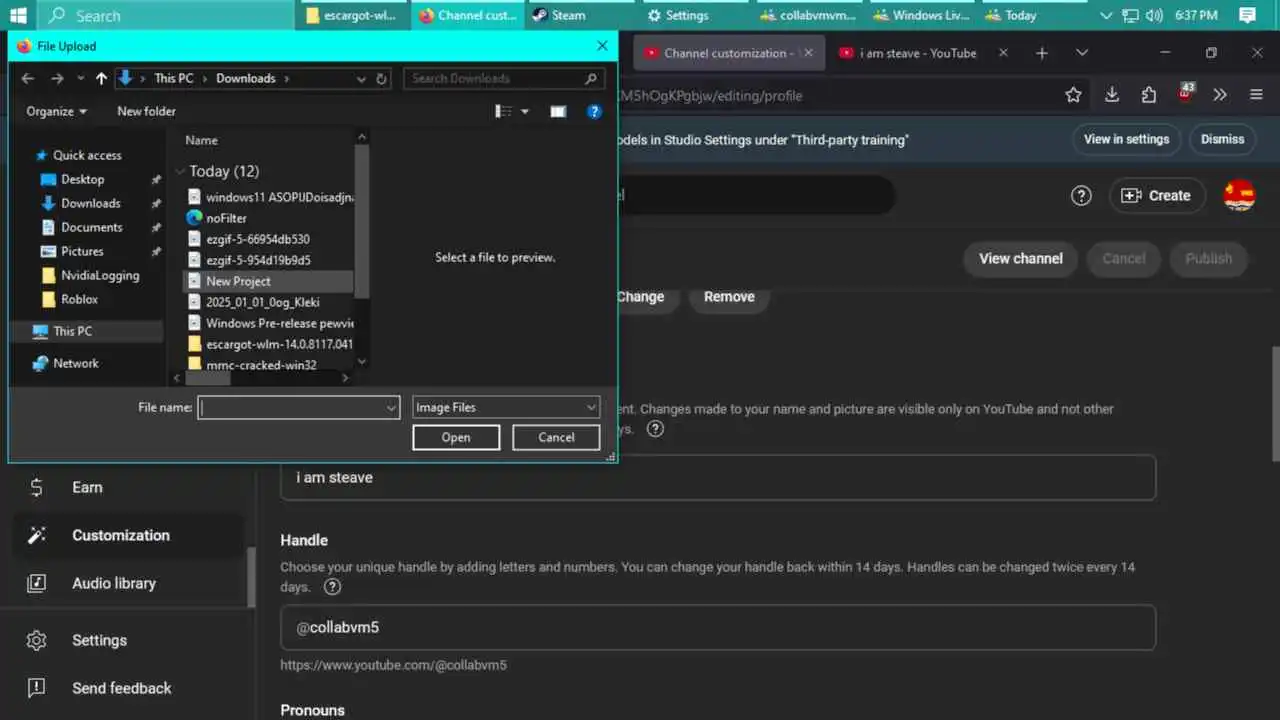1280x720 pixels.
Task: Open Pictures from Quick access
Action: (x=82, y=251)
